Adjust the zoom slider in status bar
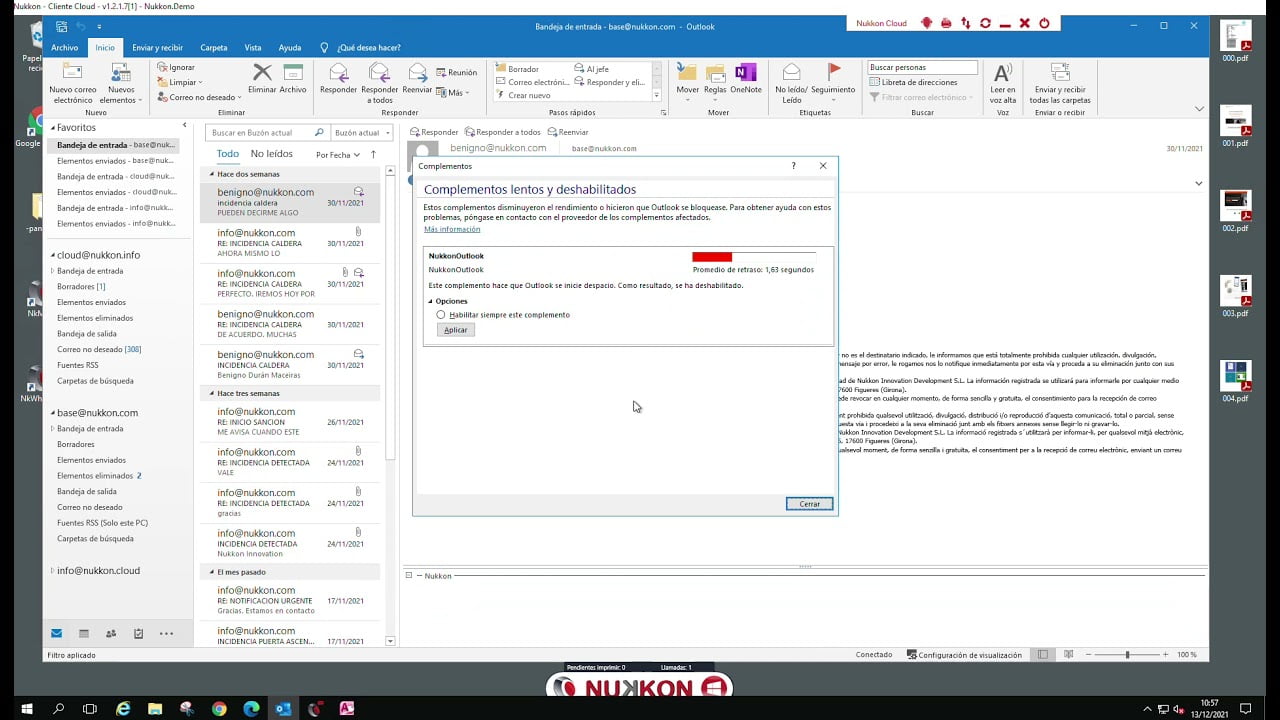 (1127, 655)
